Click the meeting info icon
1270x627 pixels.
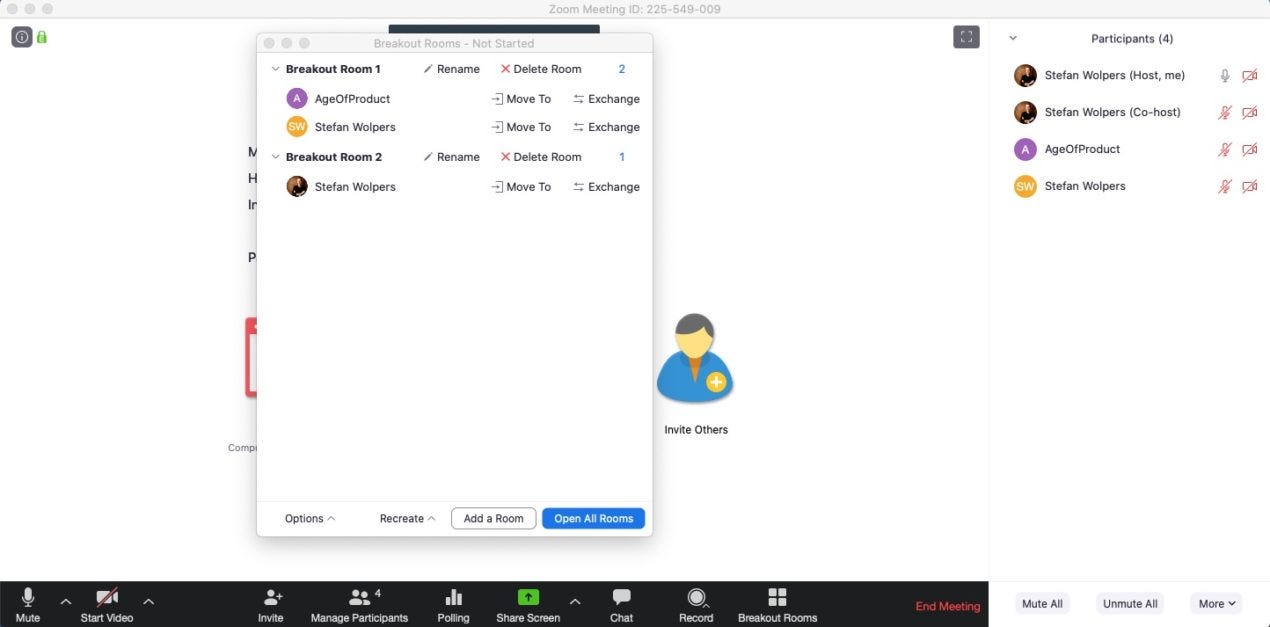22,37
